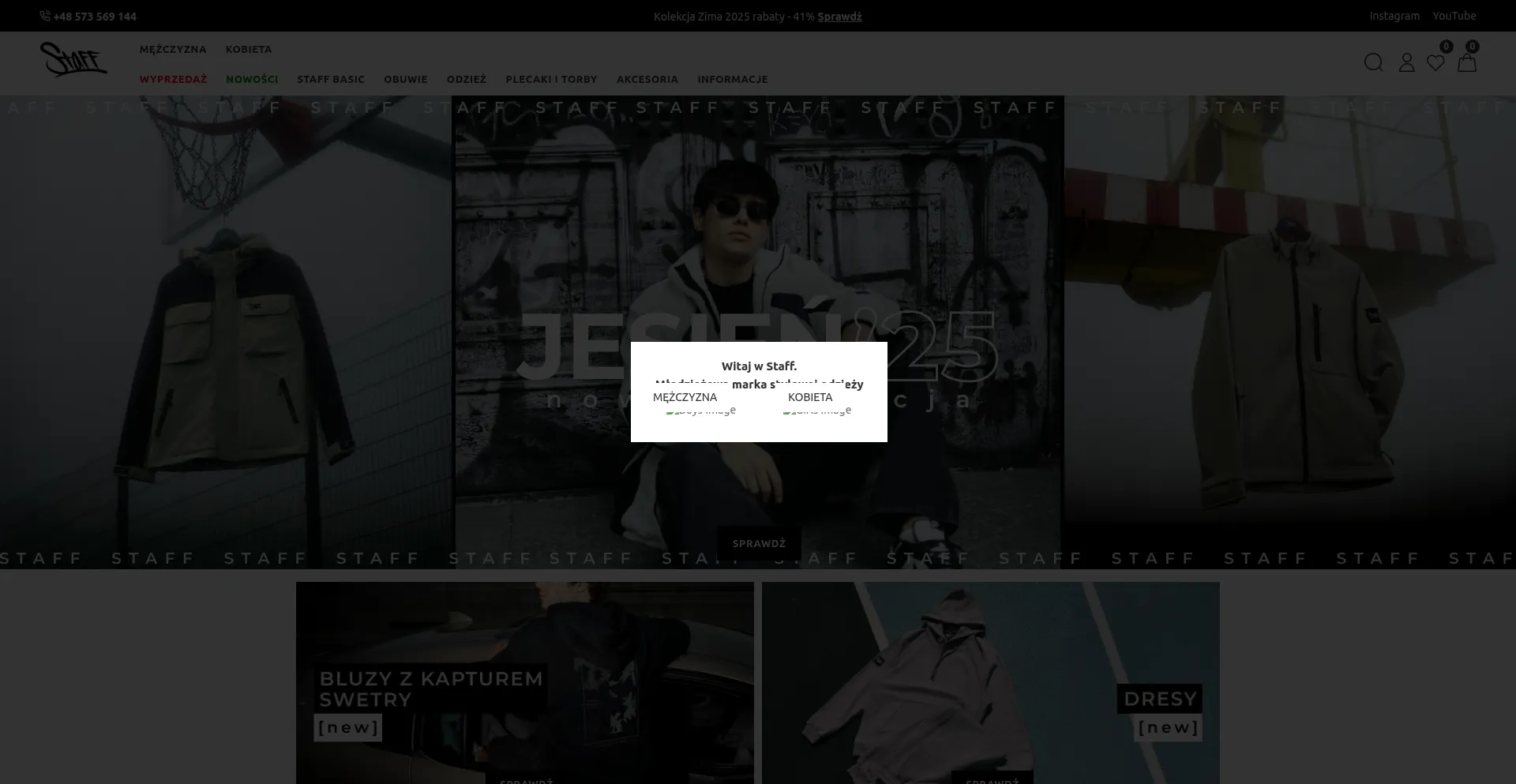The width and height of the screenshot is (1516, 784).
Task: Expand the ODZIEŻ category menu
Action: coord(467,80)
